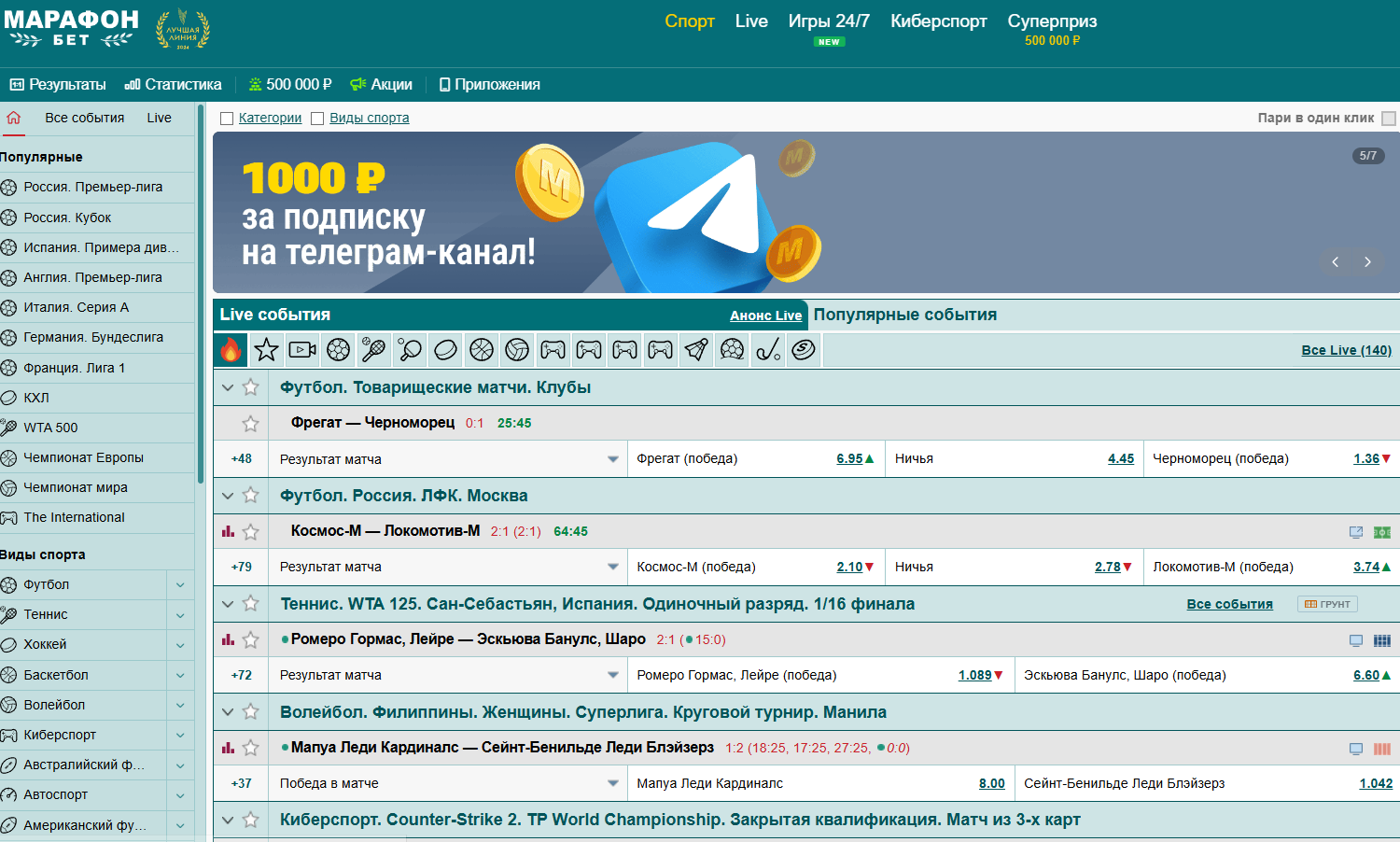
Task: Show previous banner slide with left arrow
Action: (1336, 261)
